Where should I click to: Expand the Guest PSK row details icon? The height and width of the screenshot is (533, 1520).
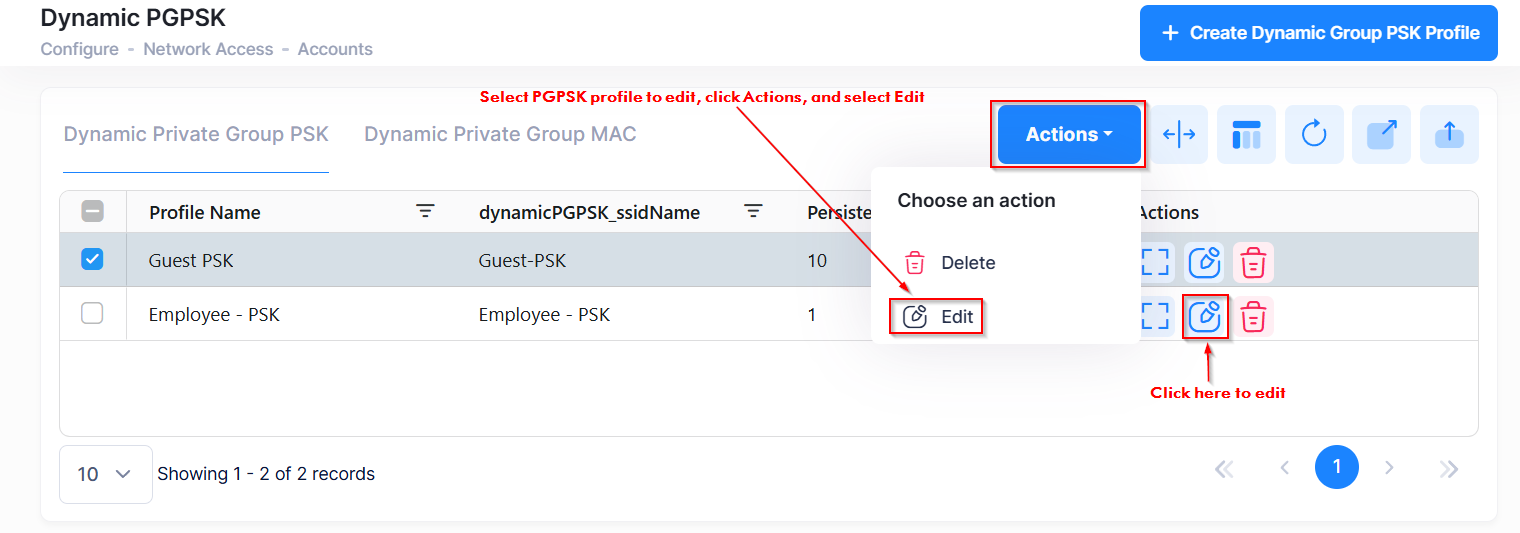click(x=1155, y=263)
